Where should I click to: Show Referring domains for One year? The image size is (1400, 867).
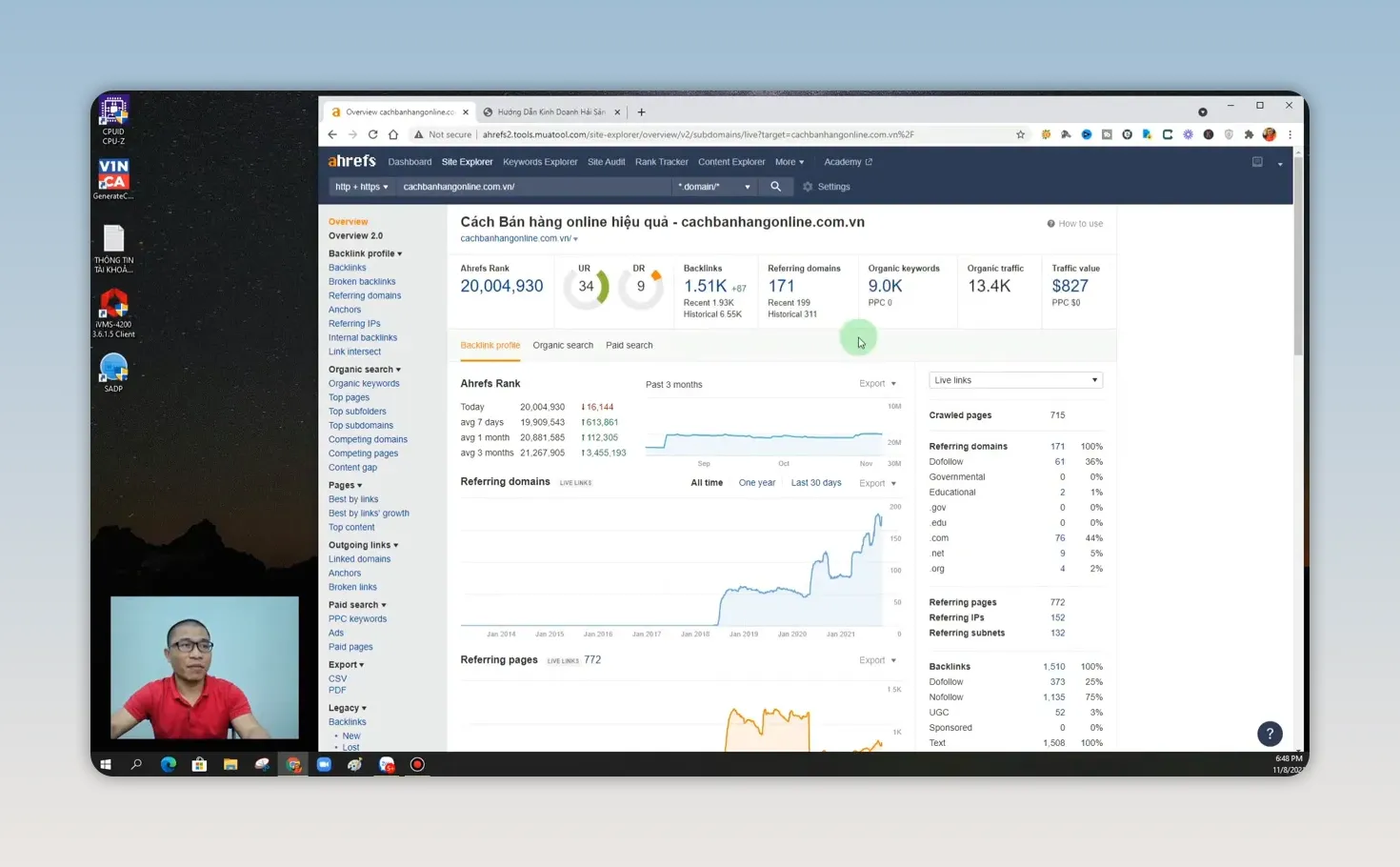click(756, 483)
